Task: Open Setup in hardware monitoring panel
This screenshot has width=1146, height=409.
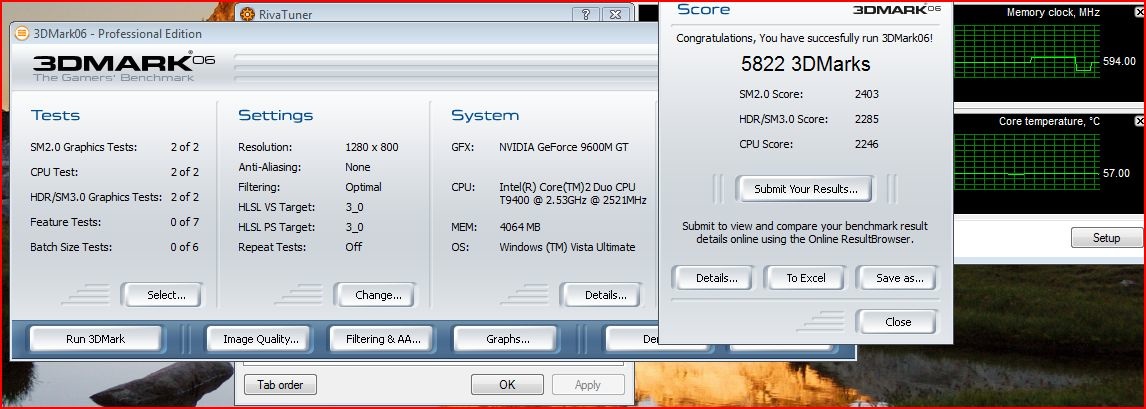Action: 1106,237
